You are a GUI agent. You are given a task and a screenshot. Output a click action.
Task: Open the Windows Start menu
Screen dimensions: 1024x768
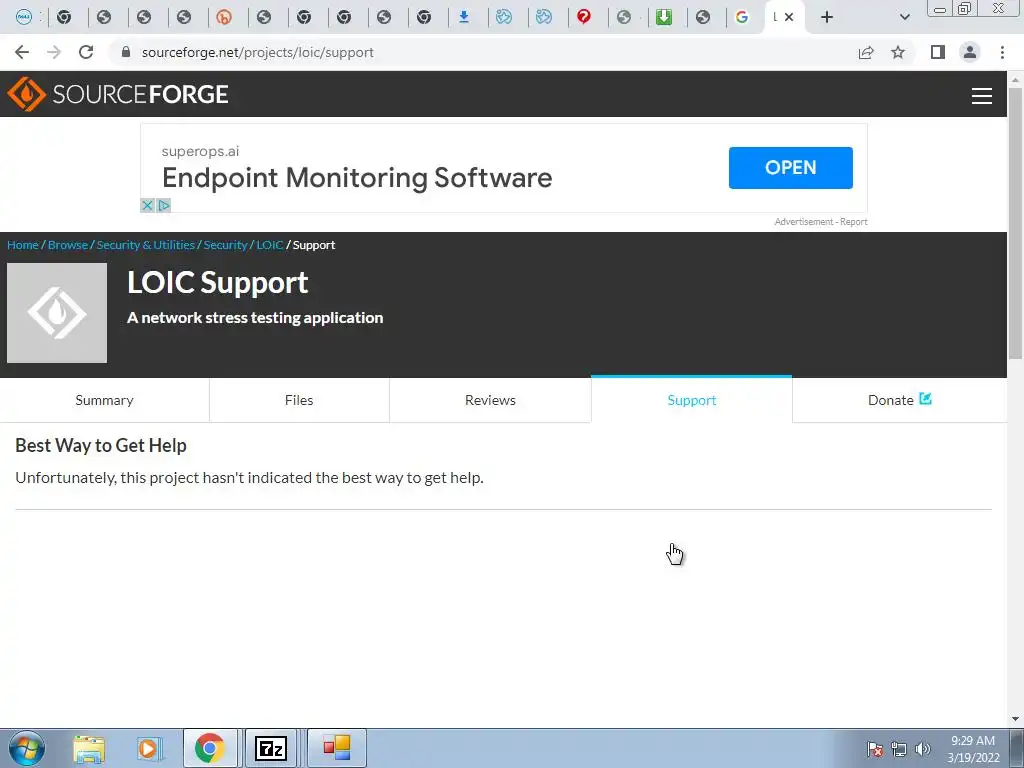click(x=27, y=748)
